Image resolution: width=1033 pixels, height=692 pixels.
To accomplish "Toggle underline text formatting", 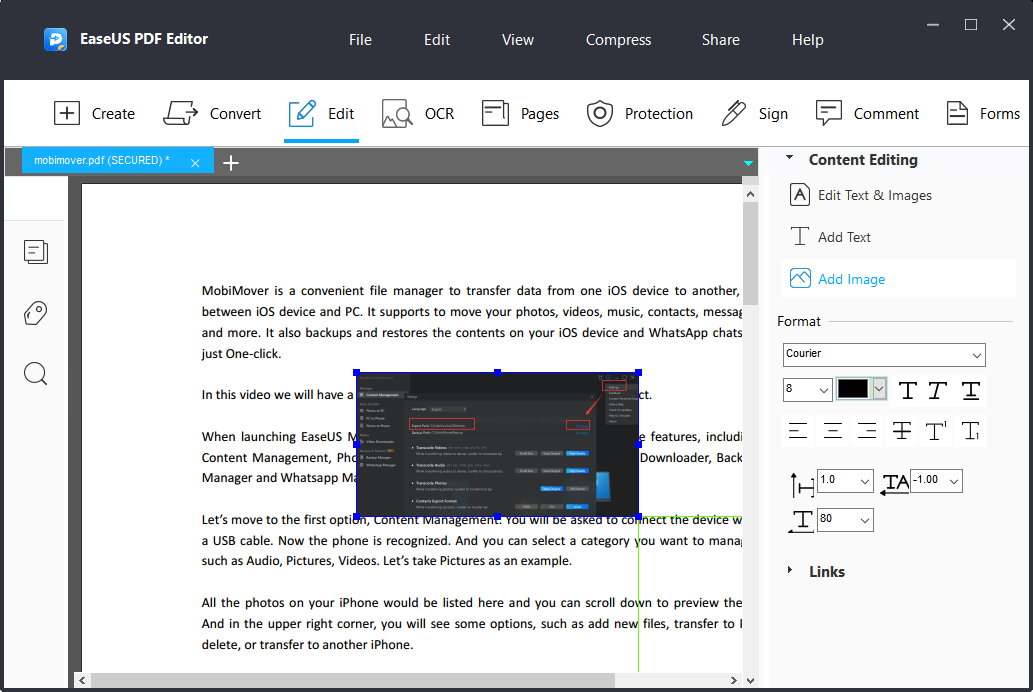I will 970,391.
